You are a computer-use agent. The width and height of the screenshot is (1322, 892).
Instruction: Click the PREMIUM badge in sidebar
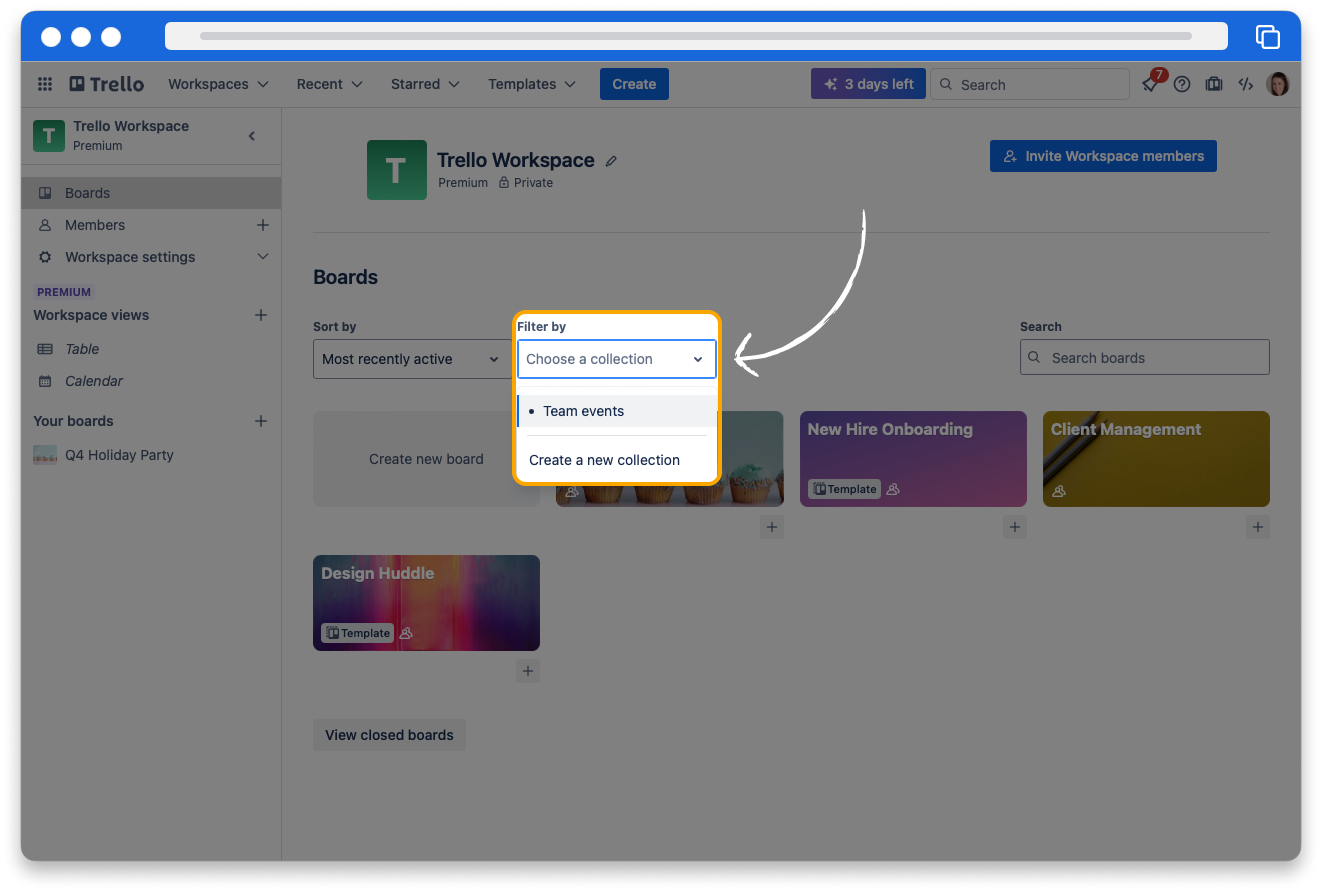click(x=64, y=292)
